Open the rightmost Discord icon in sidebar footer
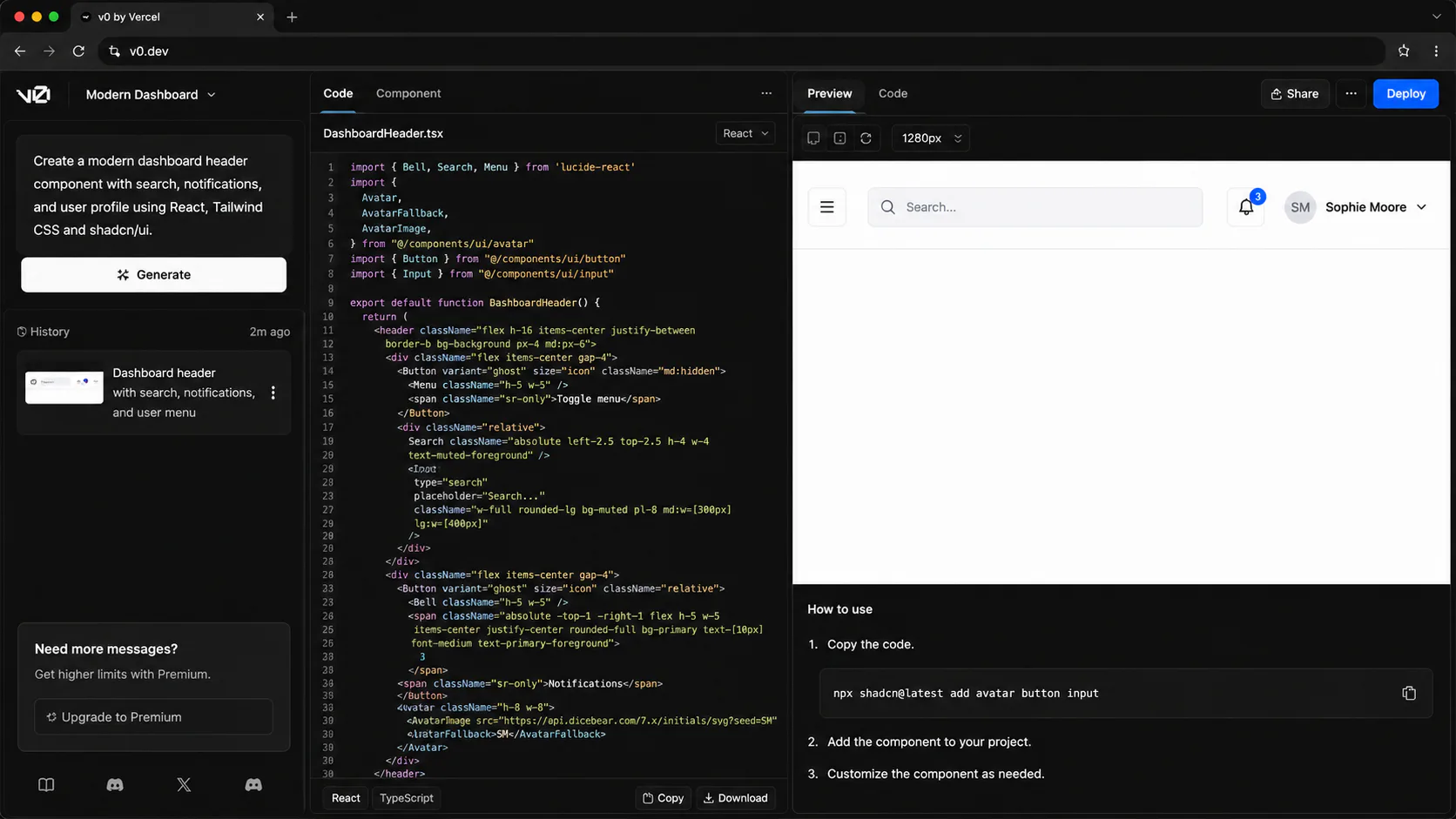Viewport: 1456px width, 819px height. coord(253,784)
